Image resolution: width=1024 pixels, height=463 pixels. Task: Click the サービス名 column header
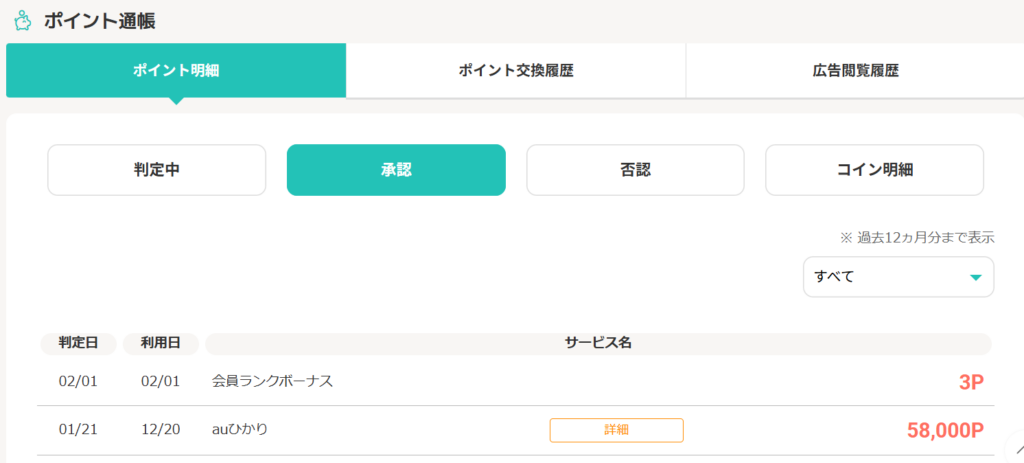598,343
